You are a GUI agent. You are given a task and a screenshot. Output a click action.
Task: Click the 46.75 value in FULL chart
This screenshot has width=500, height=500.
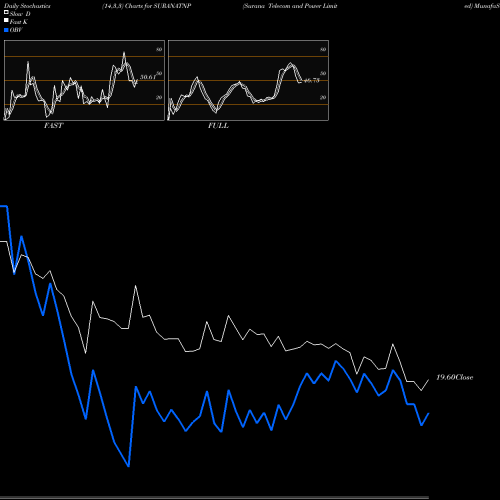[x=312, y=80]
